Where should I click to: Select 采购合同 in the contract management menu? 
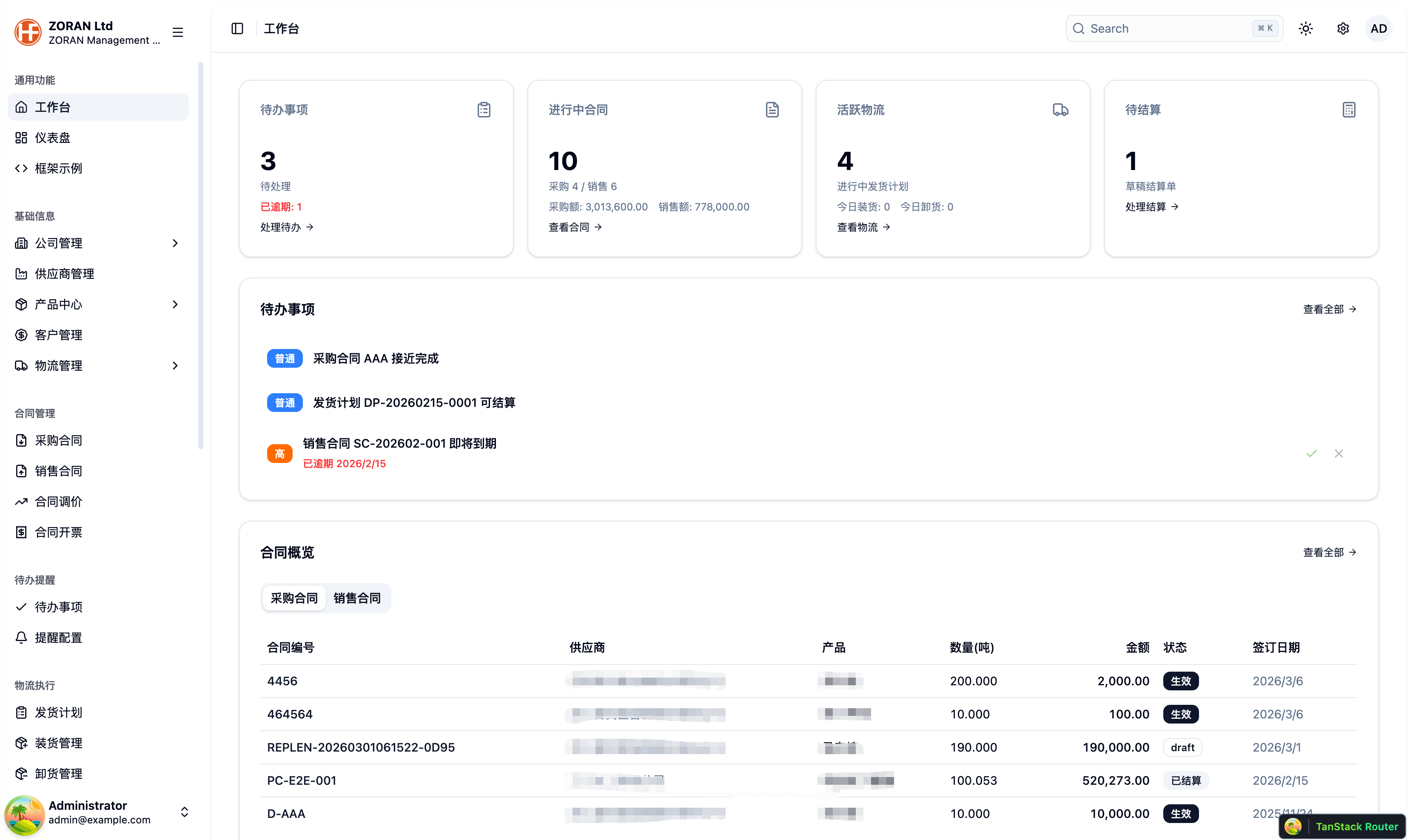tap(59, 440)
